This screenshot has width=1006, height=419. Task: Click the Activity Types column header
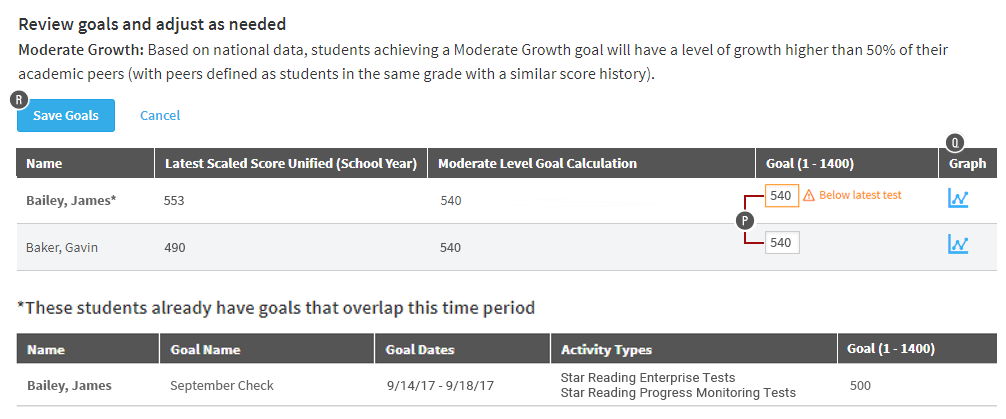606,350
